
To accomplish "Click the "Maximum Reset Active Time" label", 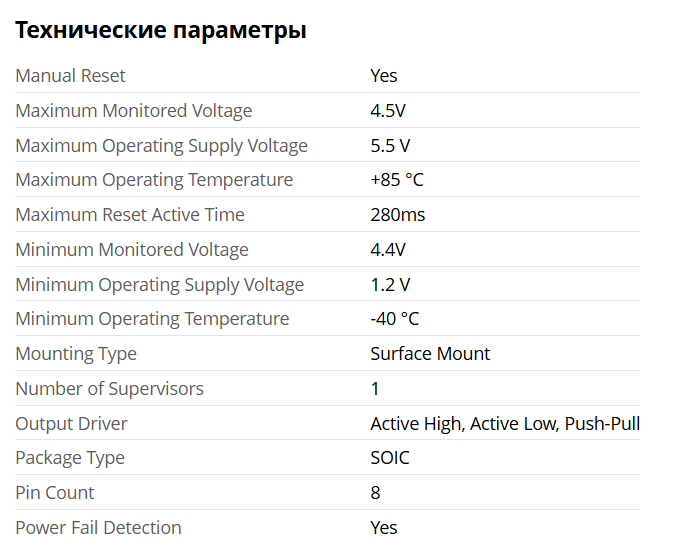I will tap(130, 215).
